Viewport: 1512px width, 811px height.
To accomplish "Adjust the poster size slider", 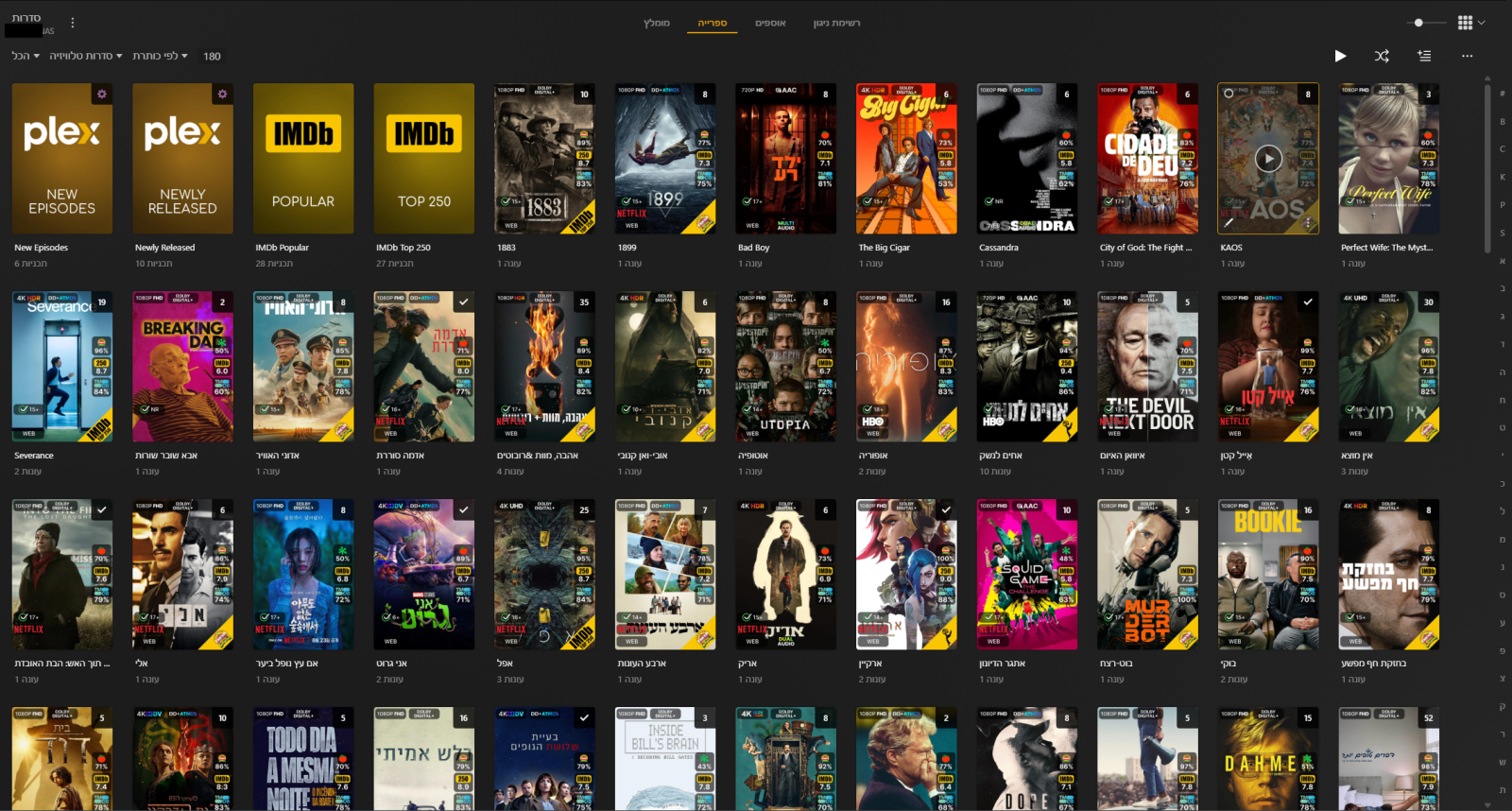I will coord(1418,23).
